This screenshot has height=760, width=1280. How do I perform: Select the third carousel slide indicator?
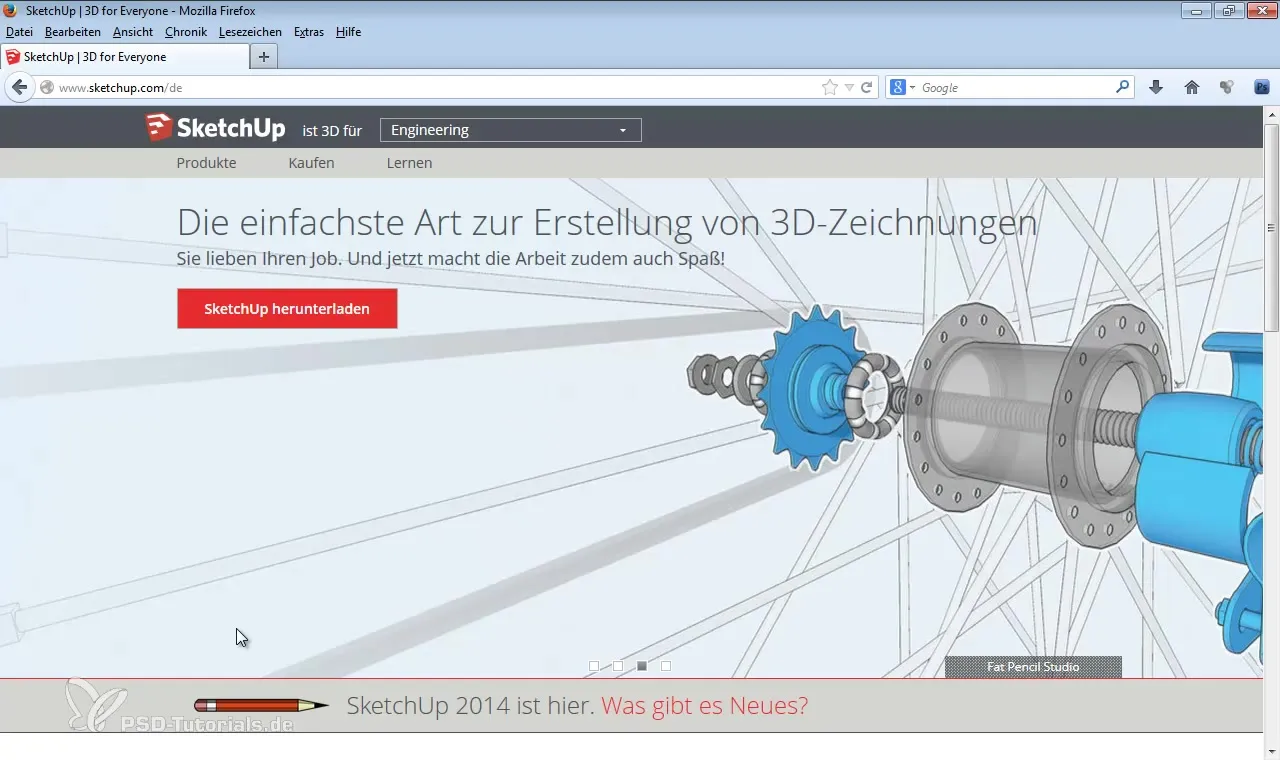click(x=642, y=666)
